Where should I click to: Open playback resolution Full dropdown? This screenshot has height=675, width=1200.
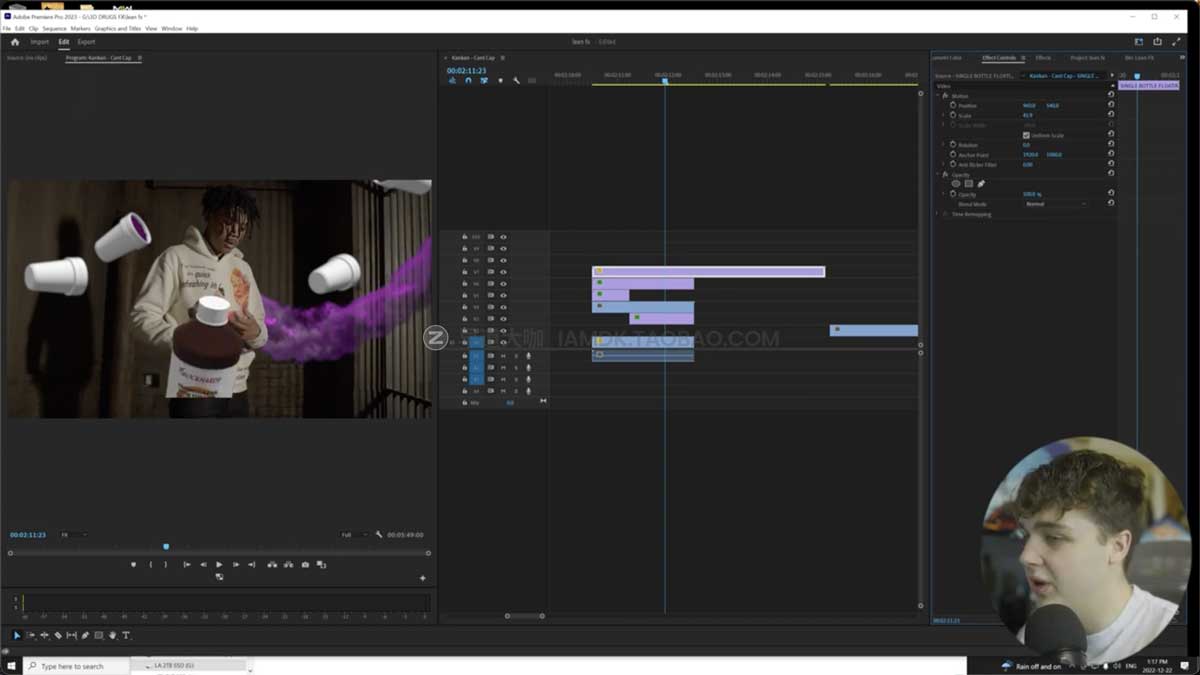(353, 535)
